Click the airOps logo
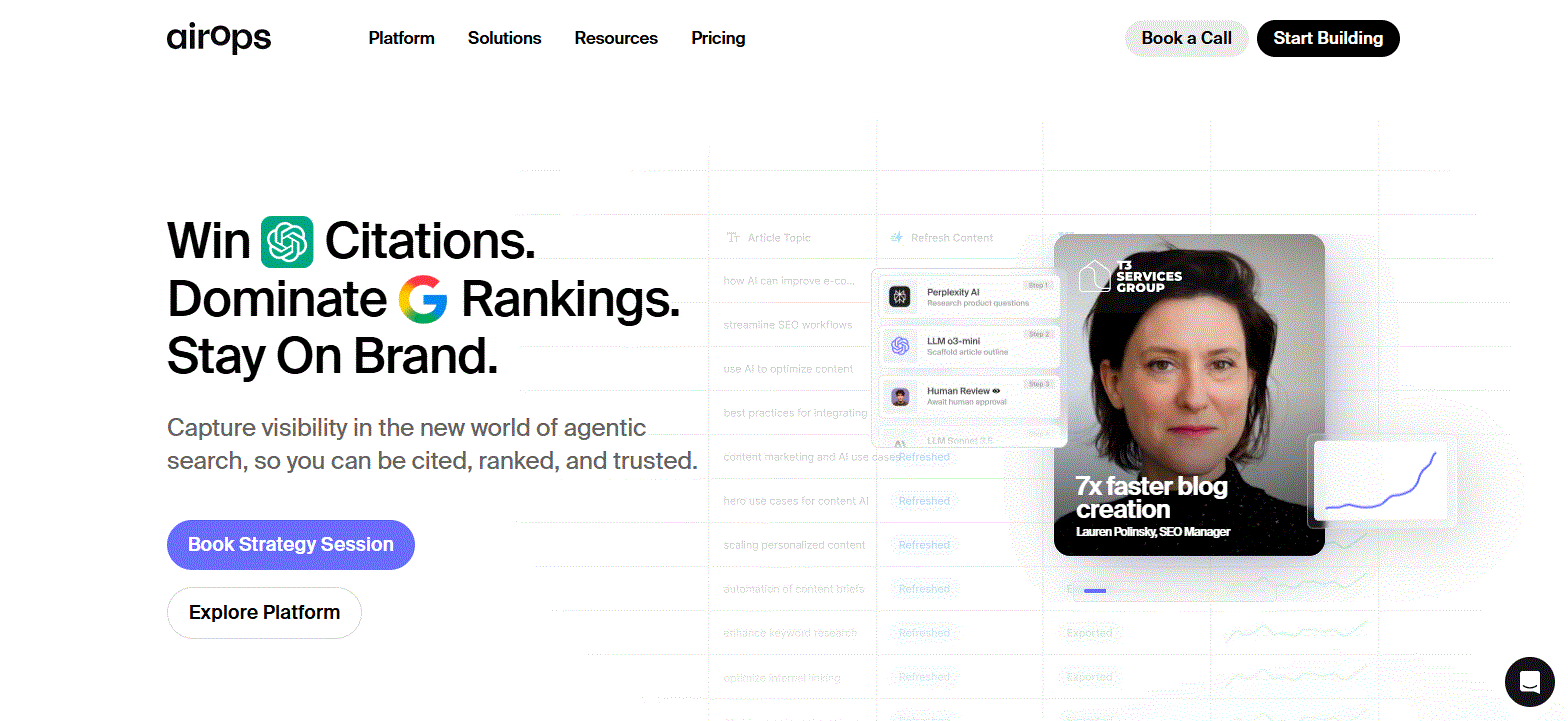This screenshot has height=721, width=1568. click(219, 38)
